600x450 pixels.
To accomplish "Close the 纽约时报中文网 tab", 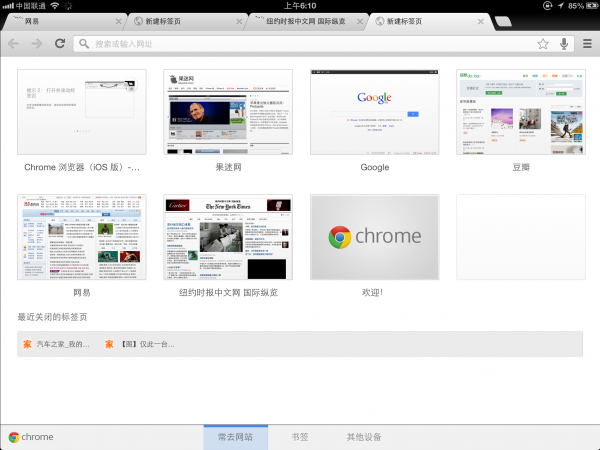I will click(360, 22).
